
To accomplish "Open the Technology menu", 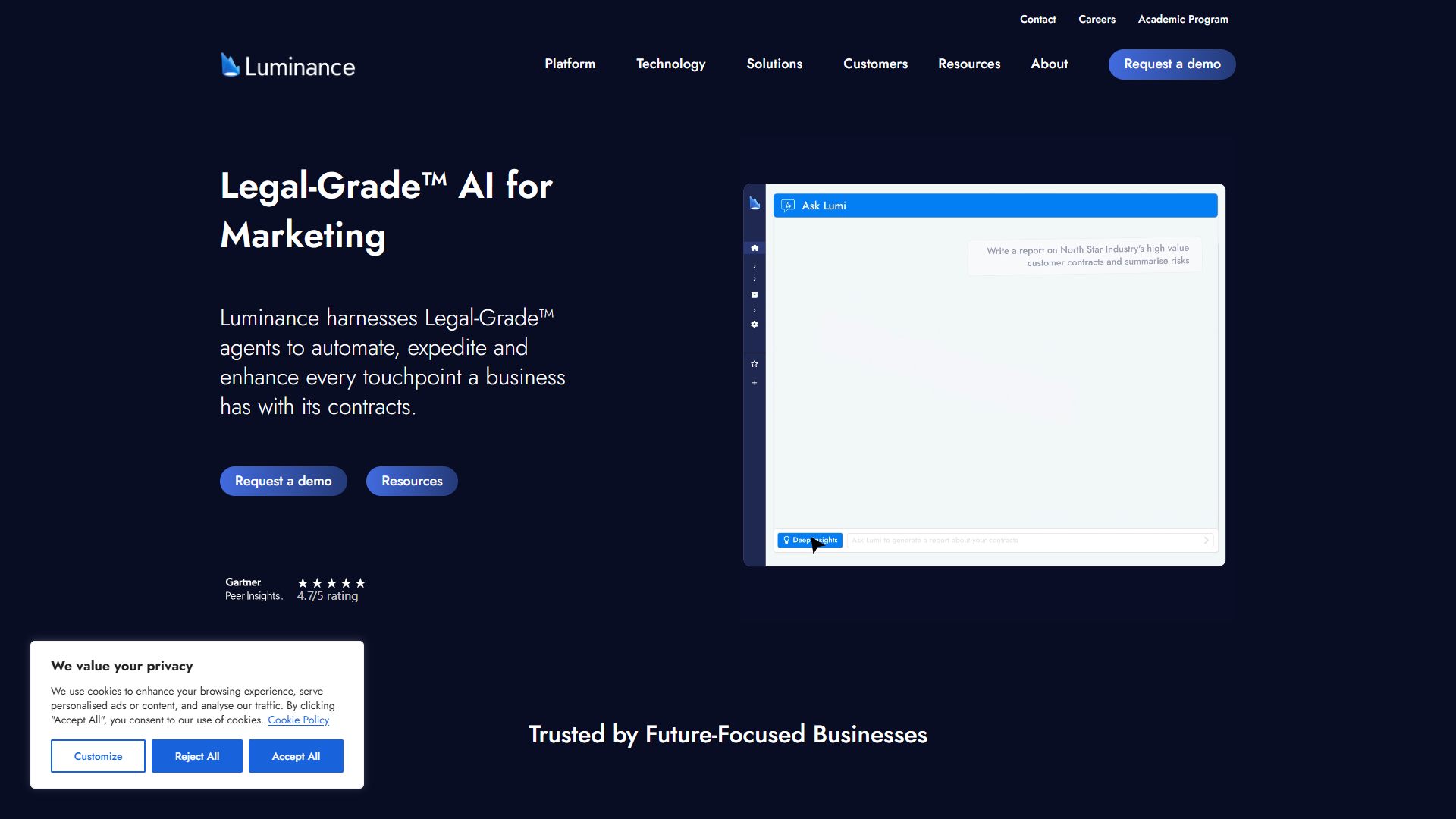I will (x=670, y=64).
